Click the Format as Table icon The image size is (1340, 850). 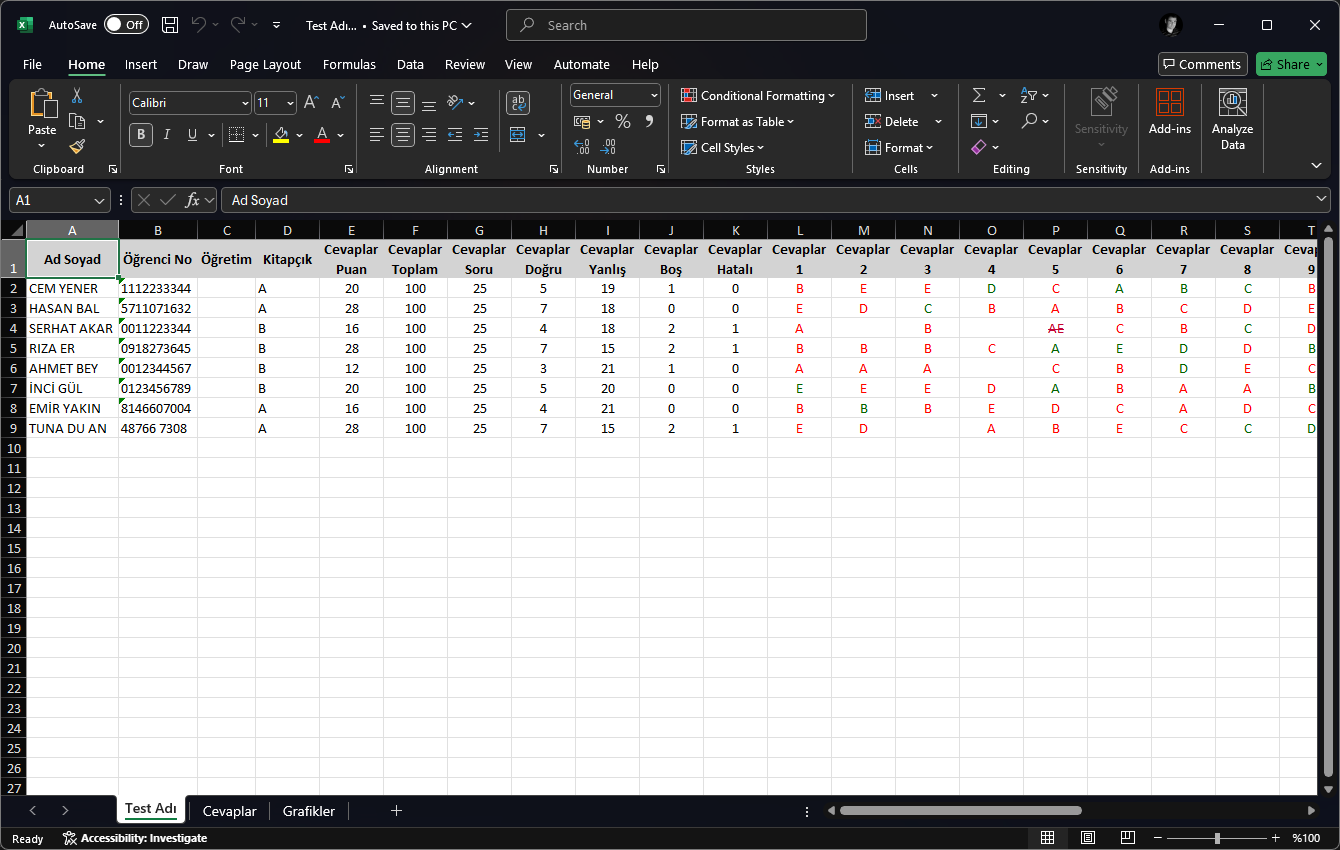688,121
